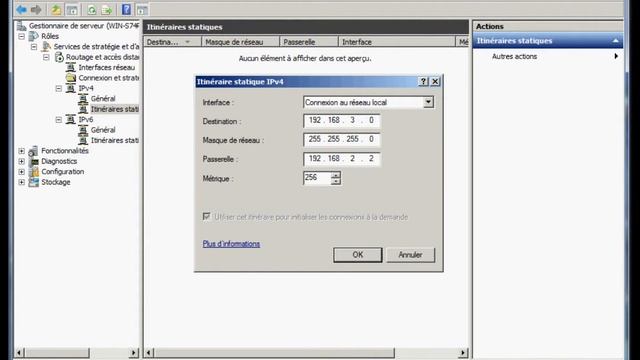
Task: Toggle the console tree pane toolbar icon
Action: (72, 9)
